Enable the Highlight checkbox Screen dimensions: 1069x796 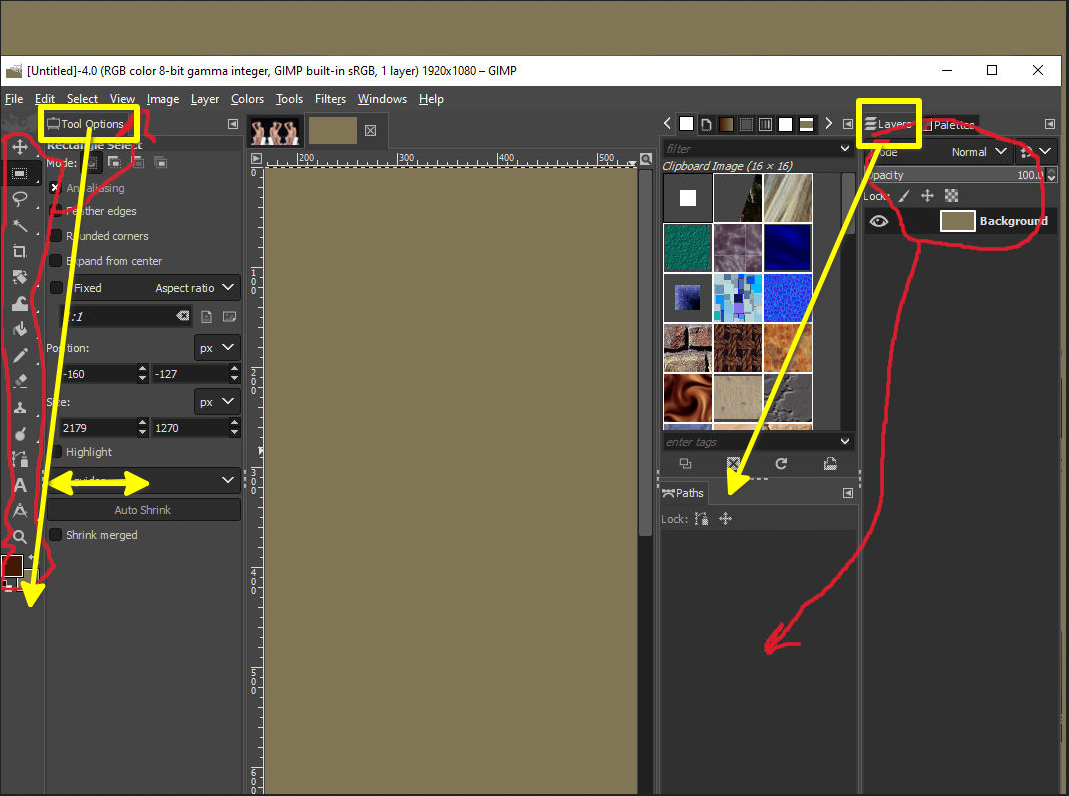56,452
